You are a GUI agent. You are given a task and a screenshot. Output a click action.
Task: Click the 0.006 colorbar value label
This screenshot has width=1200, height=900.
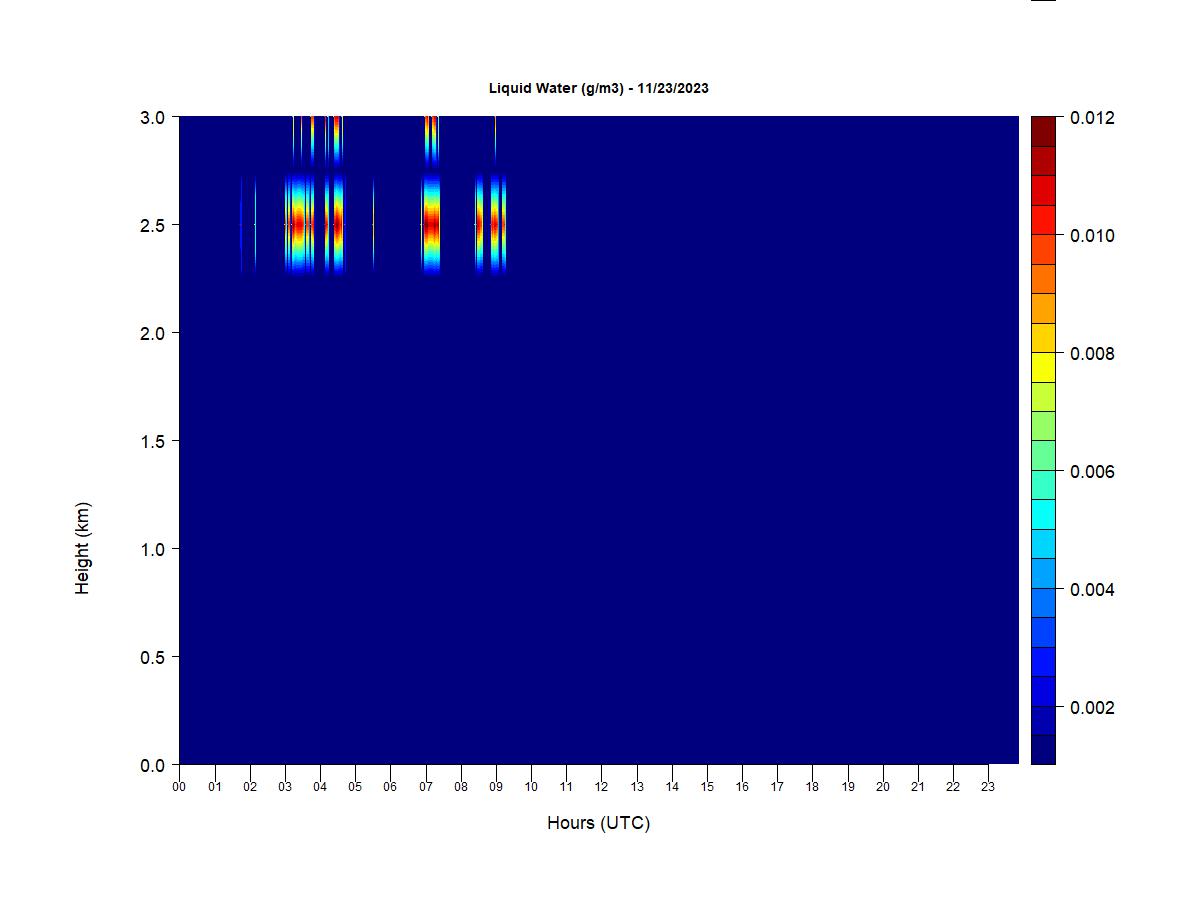click(x=1092, y=472)
